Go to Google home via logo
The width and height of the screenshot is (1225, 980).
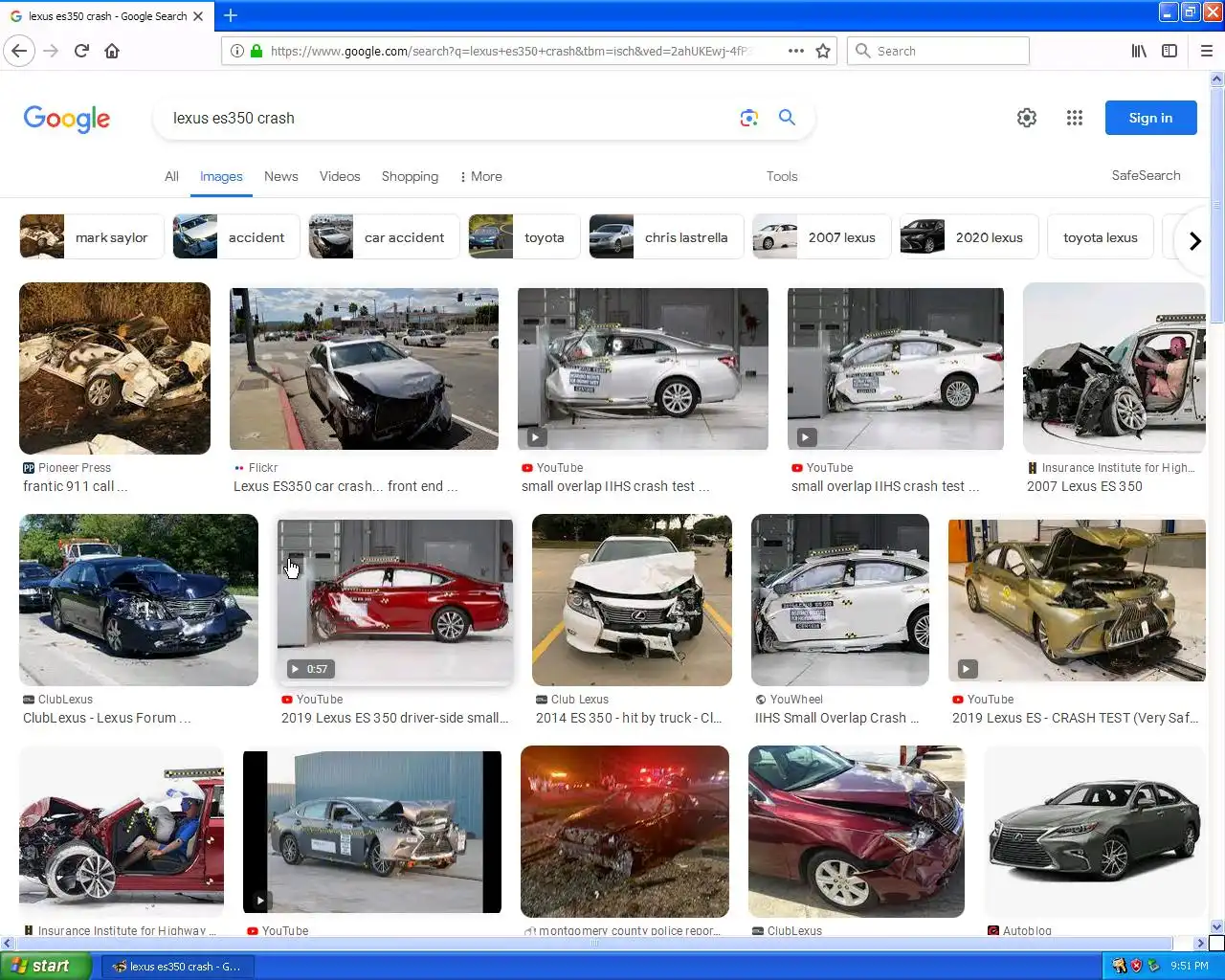[x=67, y=119]
